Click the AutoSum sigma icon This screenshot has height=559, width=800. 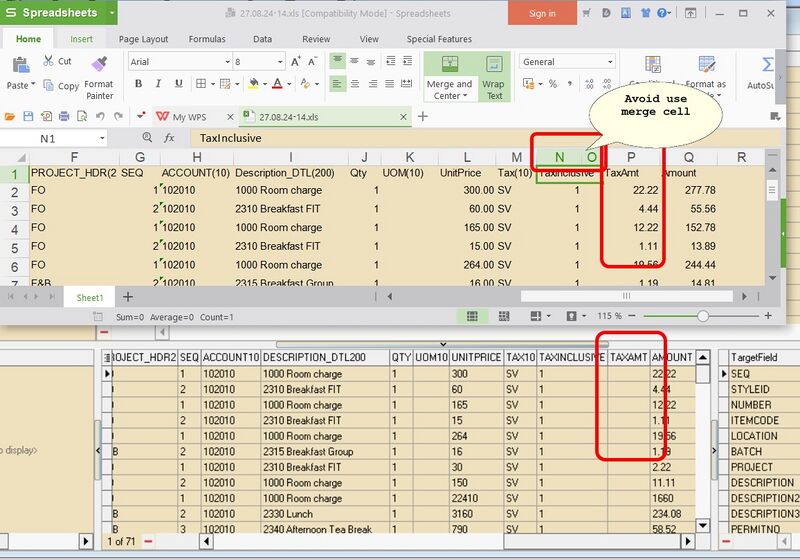click(x=768, y=65)
